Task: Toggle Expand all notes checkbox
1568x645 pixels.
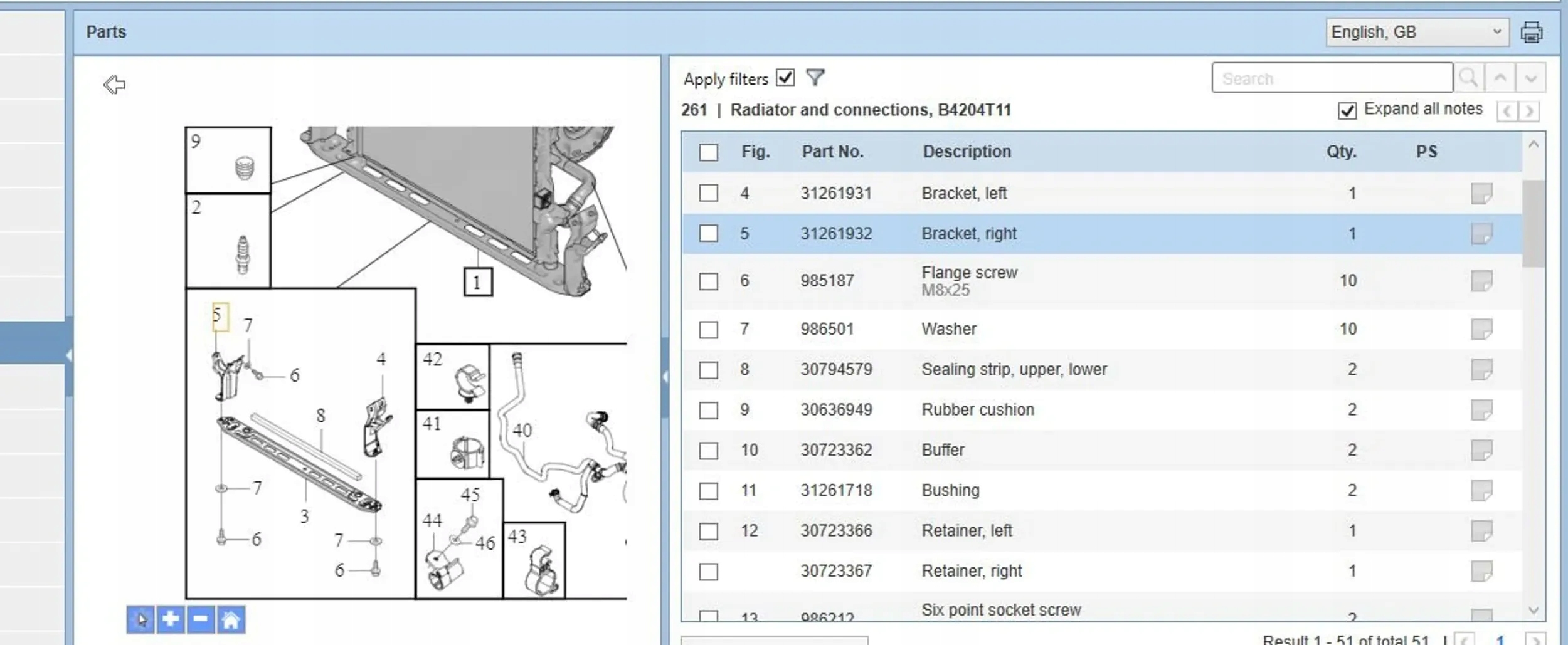Action: point(1347,110)
